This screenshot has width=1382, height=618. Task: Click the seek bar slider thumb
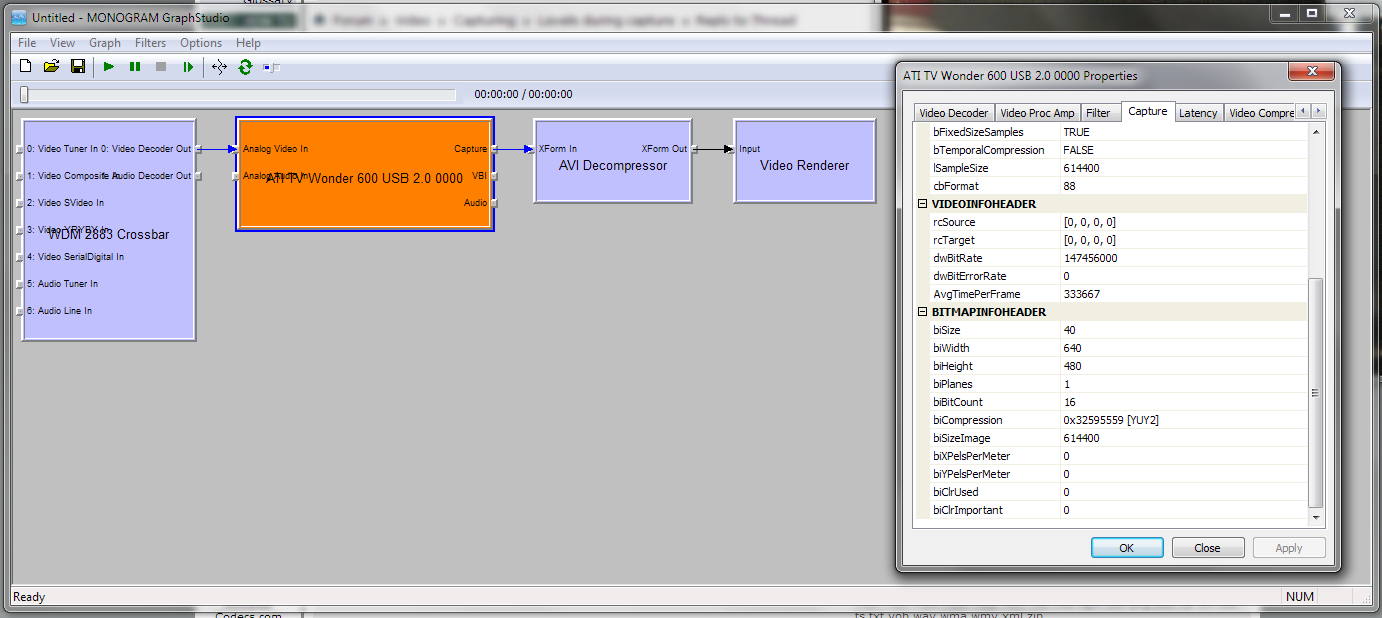tap(25, 95)
